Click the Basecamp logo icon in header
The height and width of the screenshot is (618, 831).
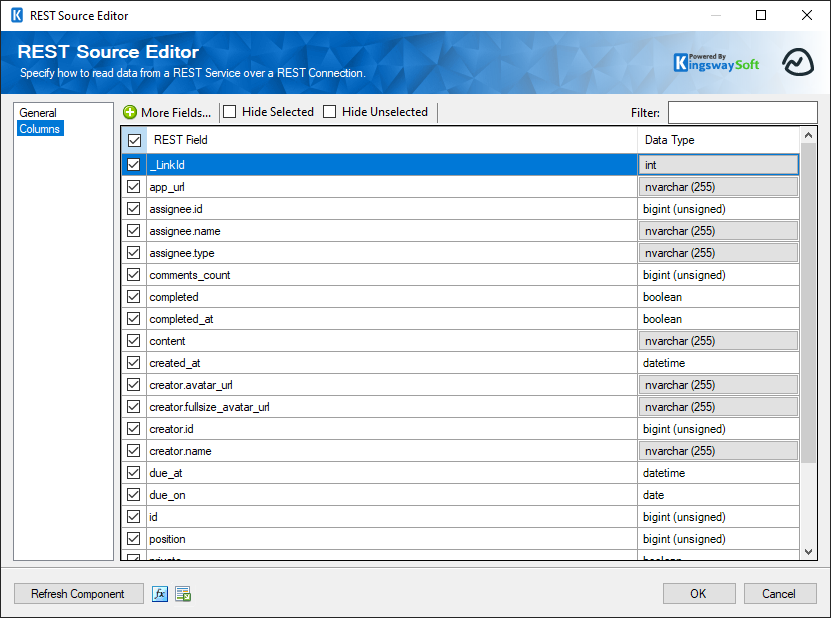tap(798, 62)
